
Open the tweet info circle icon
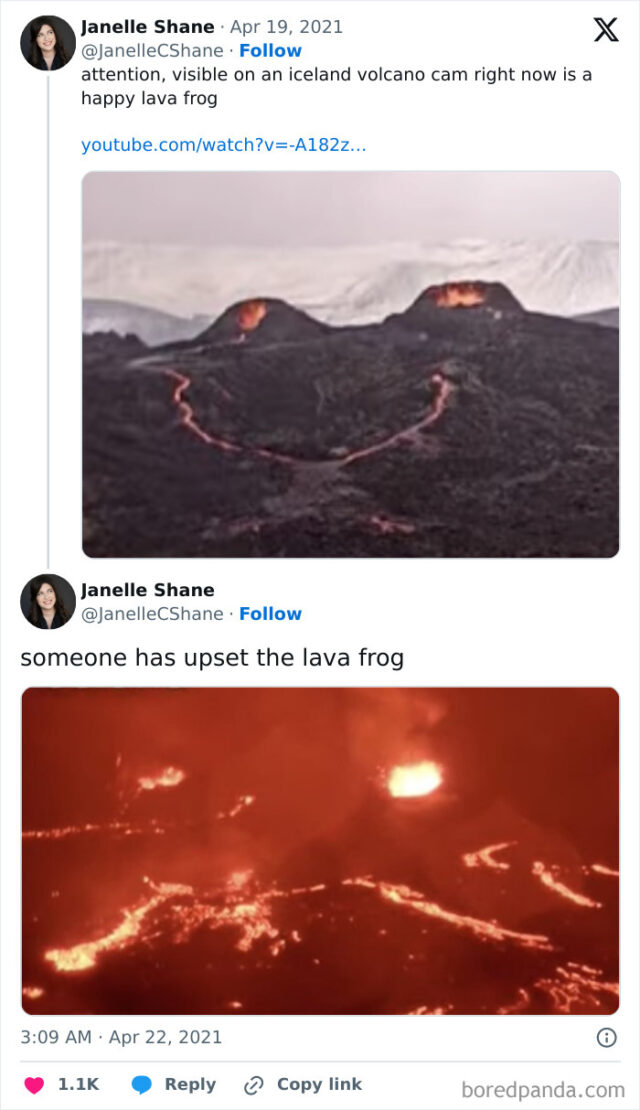pos(607,1037)
